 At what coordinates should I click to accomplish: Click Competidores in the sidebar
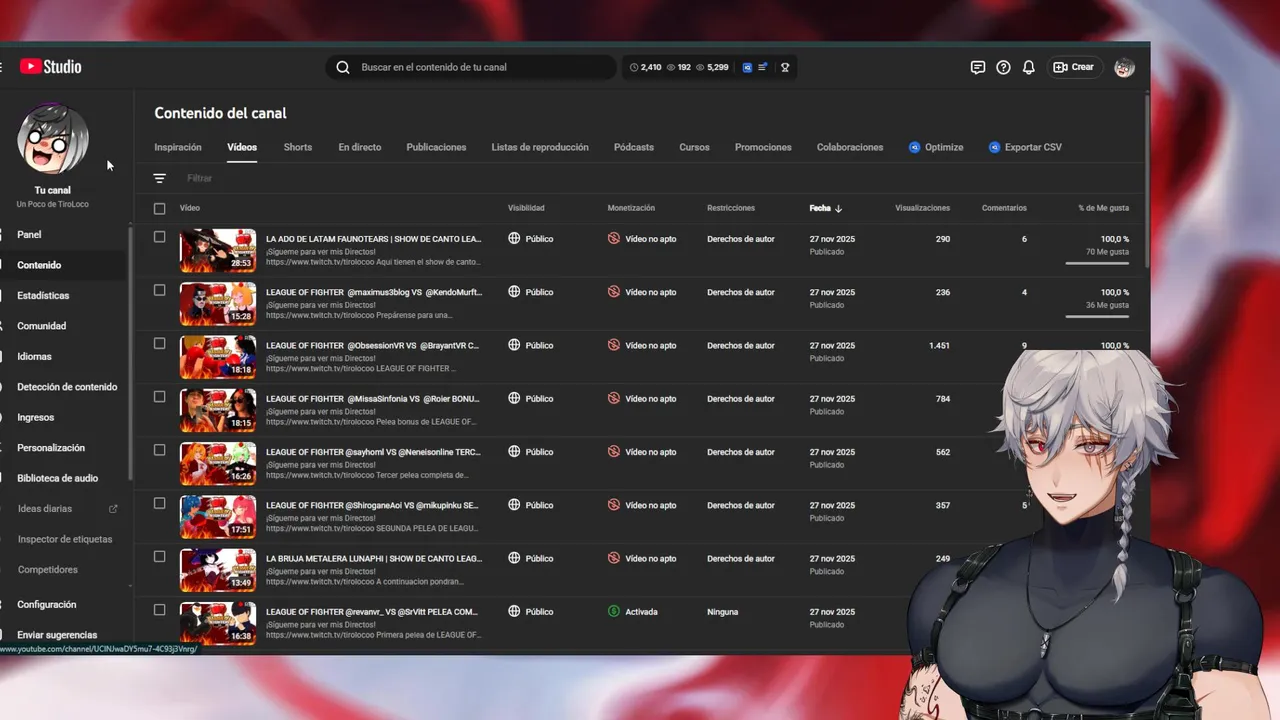pyautogui.click(x=47, y=570)
